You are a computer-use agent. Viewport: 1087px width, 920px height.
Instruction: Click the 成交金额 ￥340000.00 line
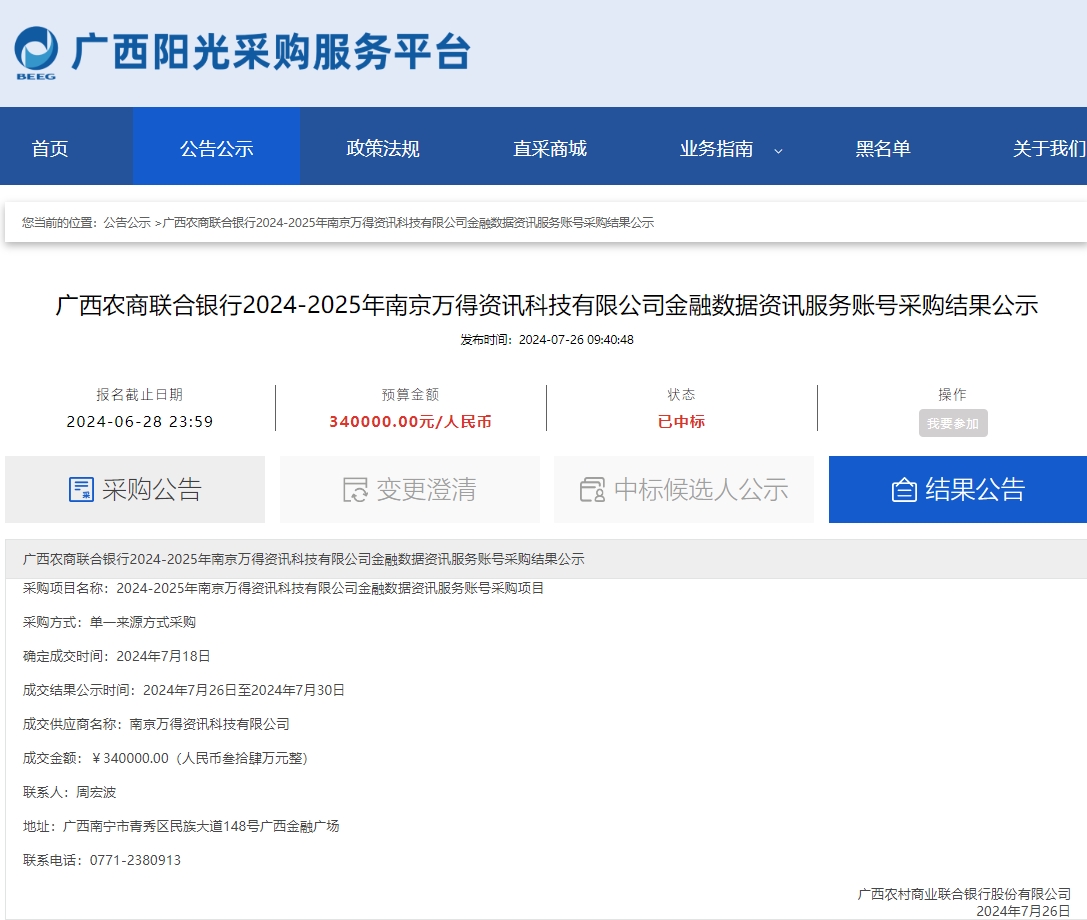click(166, 758)
